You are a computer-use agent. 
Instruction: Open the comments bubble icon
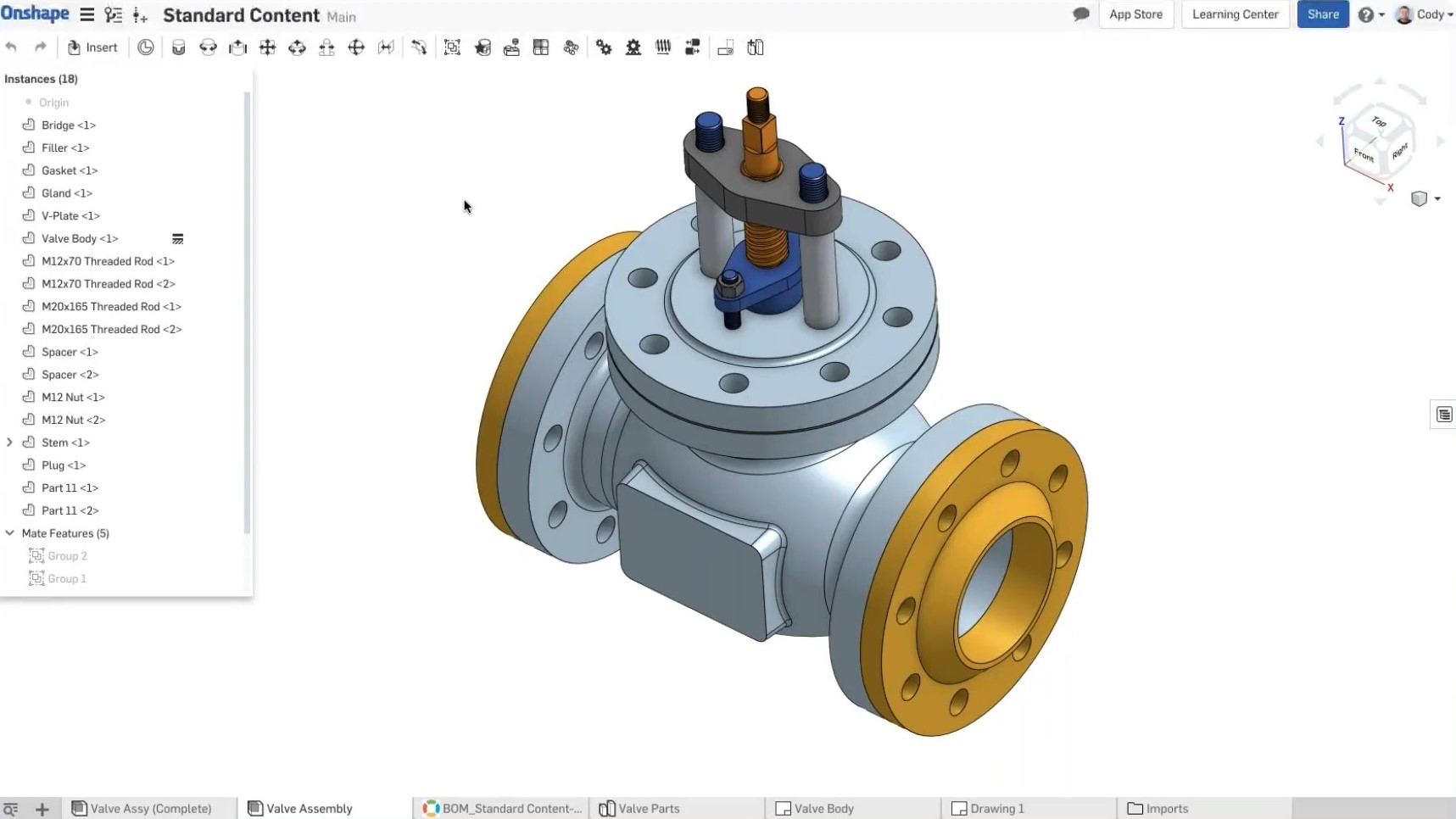(x=1080, y=14)
